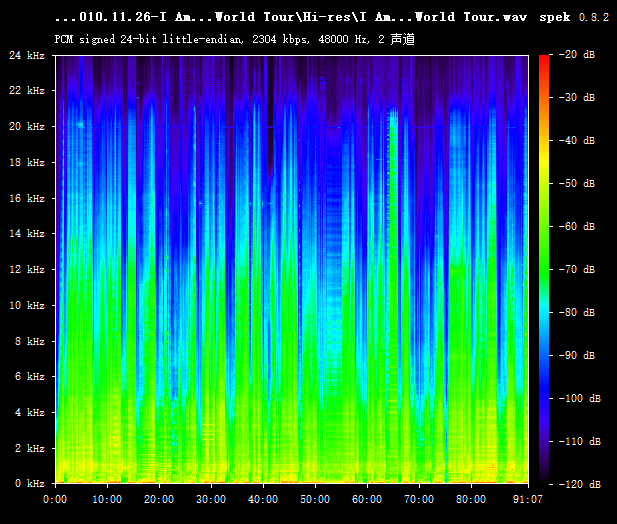617x524 pixels.
Task: Click the 30:00 time axis label
Action: [211, 500]
